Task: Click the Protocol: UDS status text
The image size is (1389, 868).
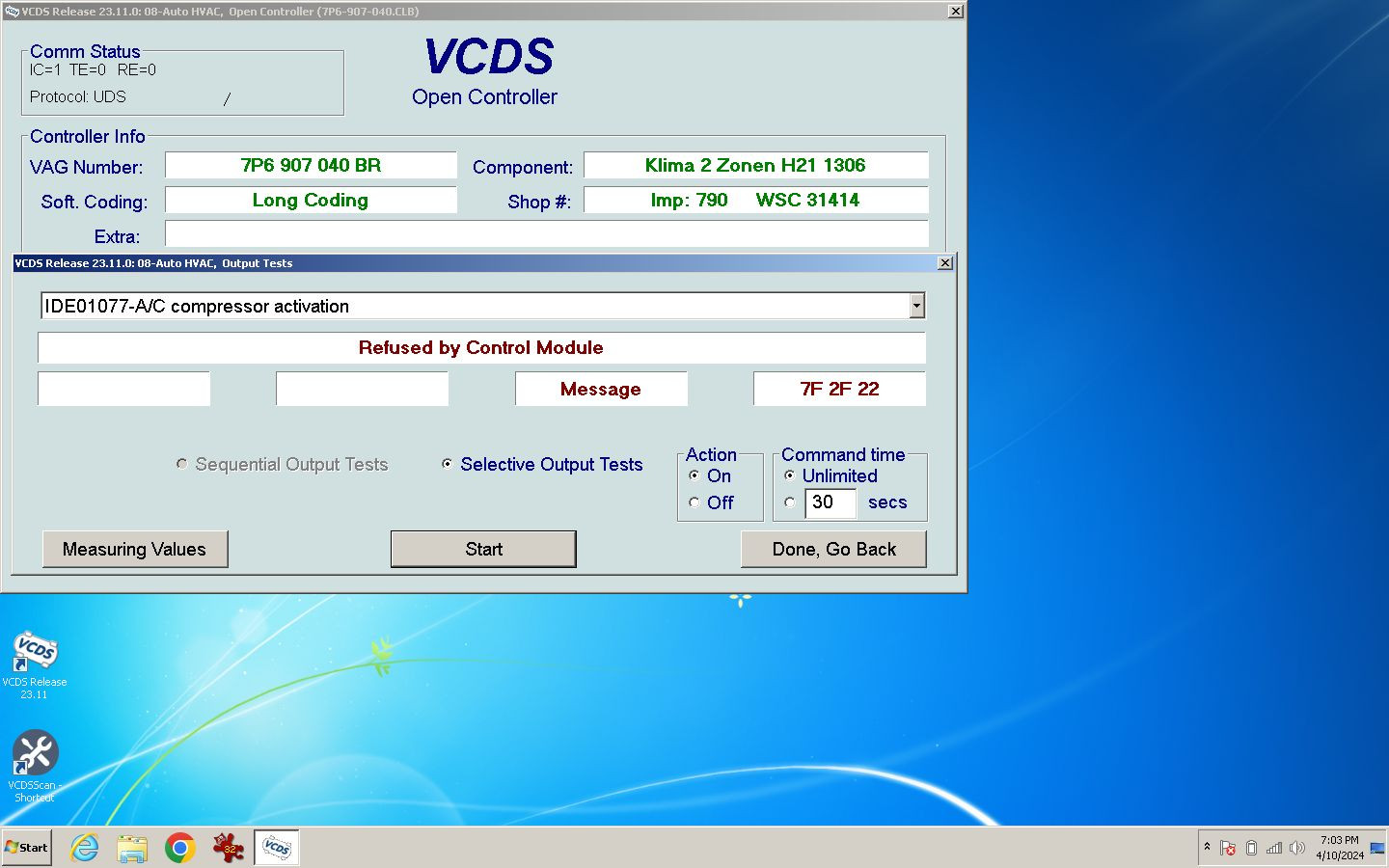Action: coord(78,96)
